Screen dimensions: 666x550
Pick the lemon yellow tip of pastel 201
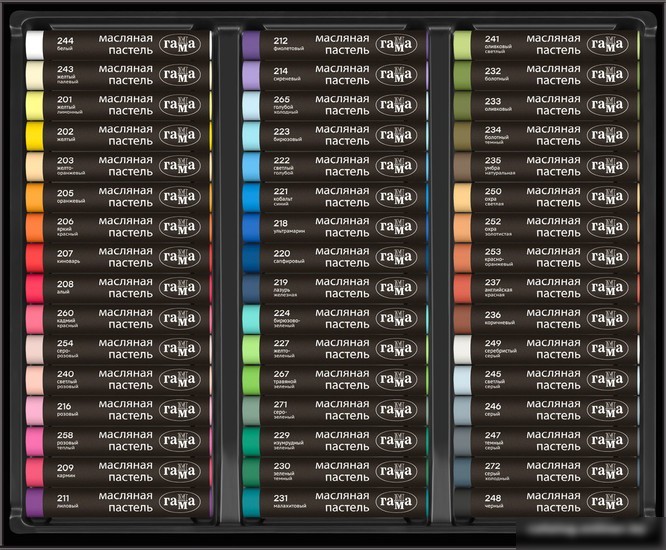(34, 105)
